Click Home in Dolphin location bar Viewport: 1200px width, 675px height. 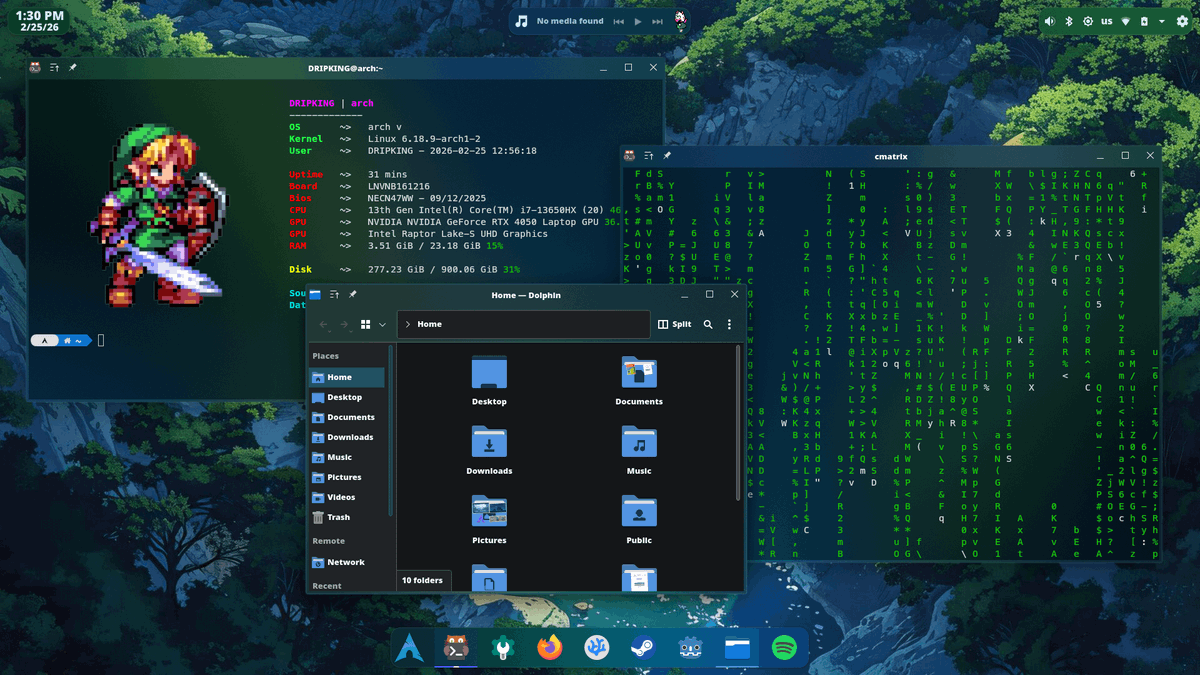coord(430,324)
